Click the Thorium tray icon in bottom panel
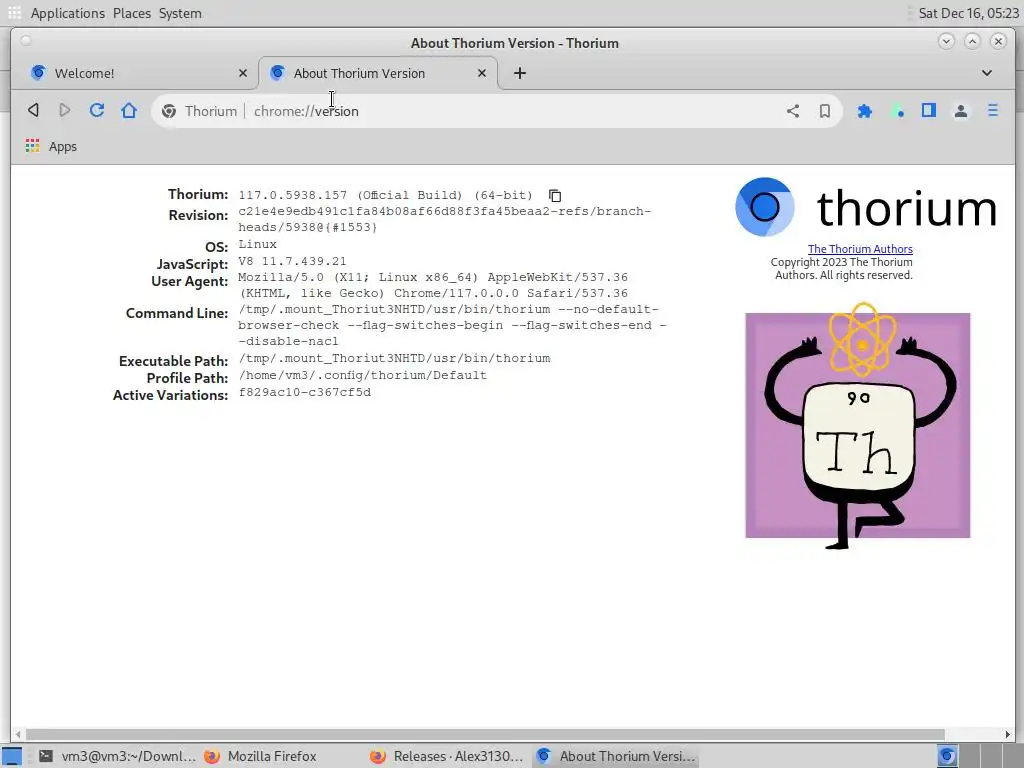Viewport: 1024px width, 768px height. tap(947, 756)
